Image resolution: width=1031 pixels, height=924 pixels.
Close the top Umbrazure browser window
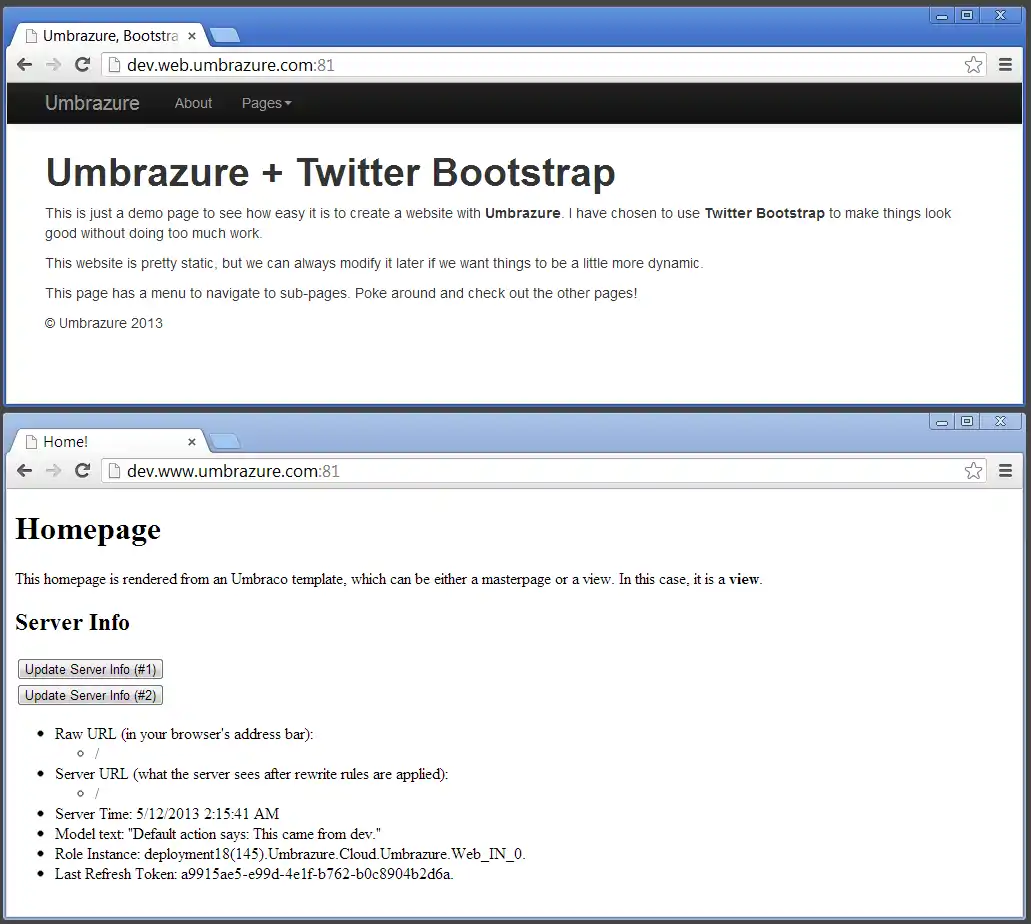click(1001, 16)
